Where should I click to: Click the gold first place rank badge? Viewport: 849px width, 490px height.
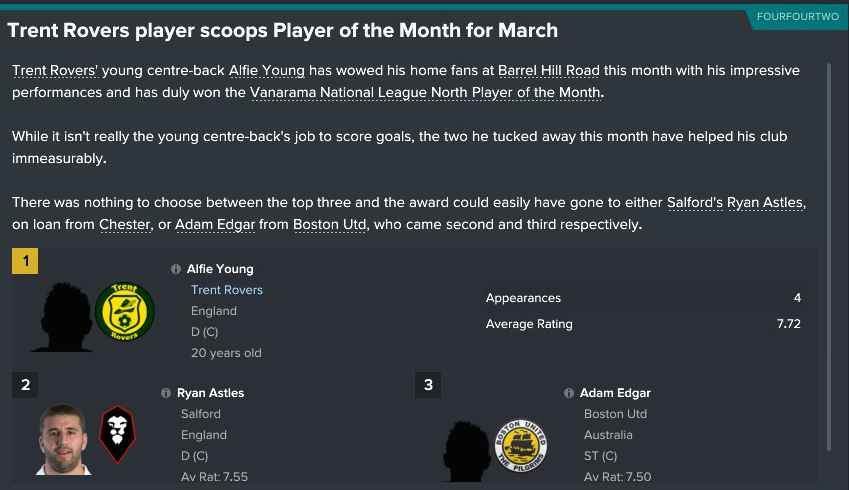point(25,262)
